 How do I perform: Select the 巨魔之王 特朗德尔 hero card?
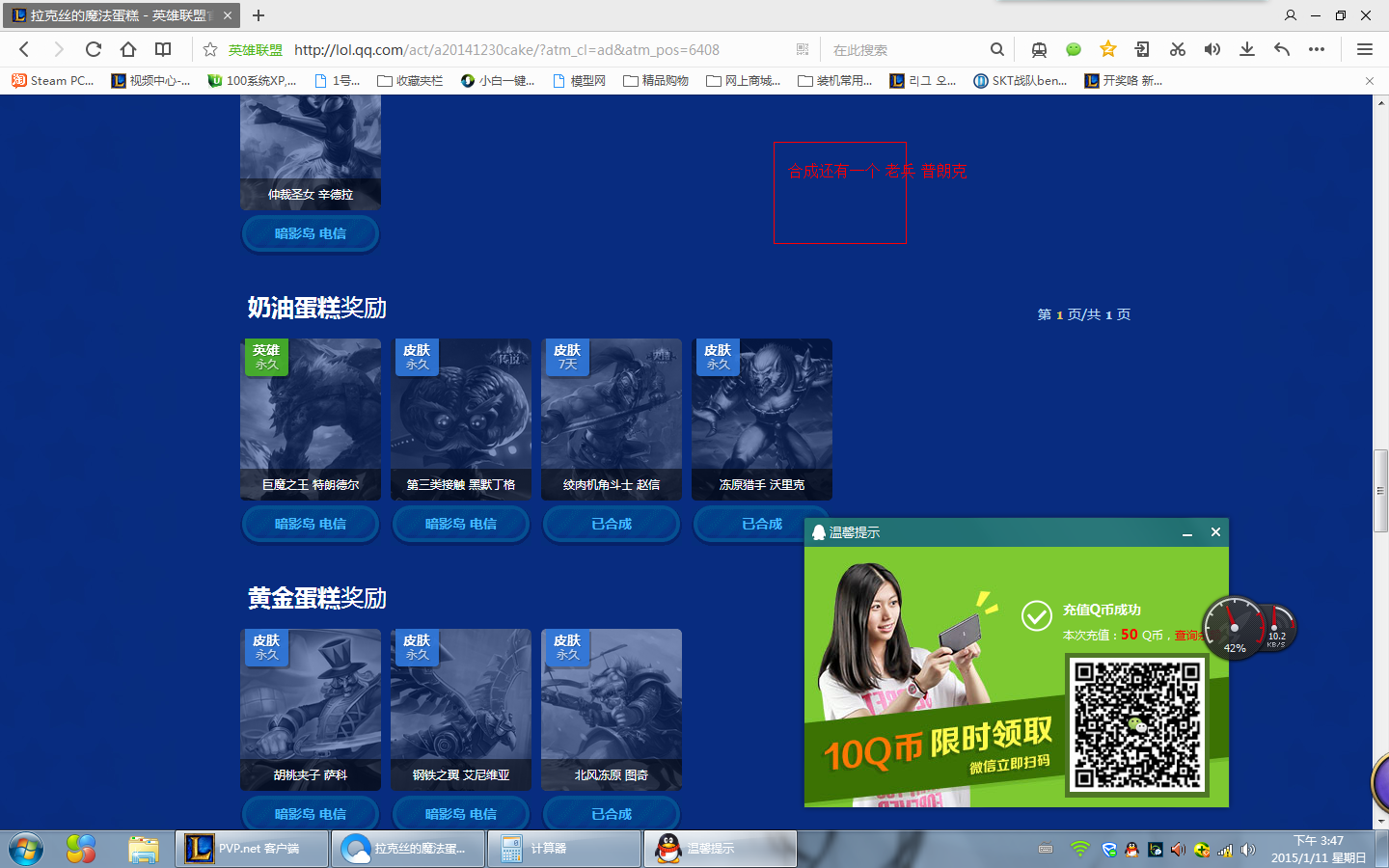click(x=311, y=420)
